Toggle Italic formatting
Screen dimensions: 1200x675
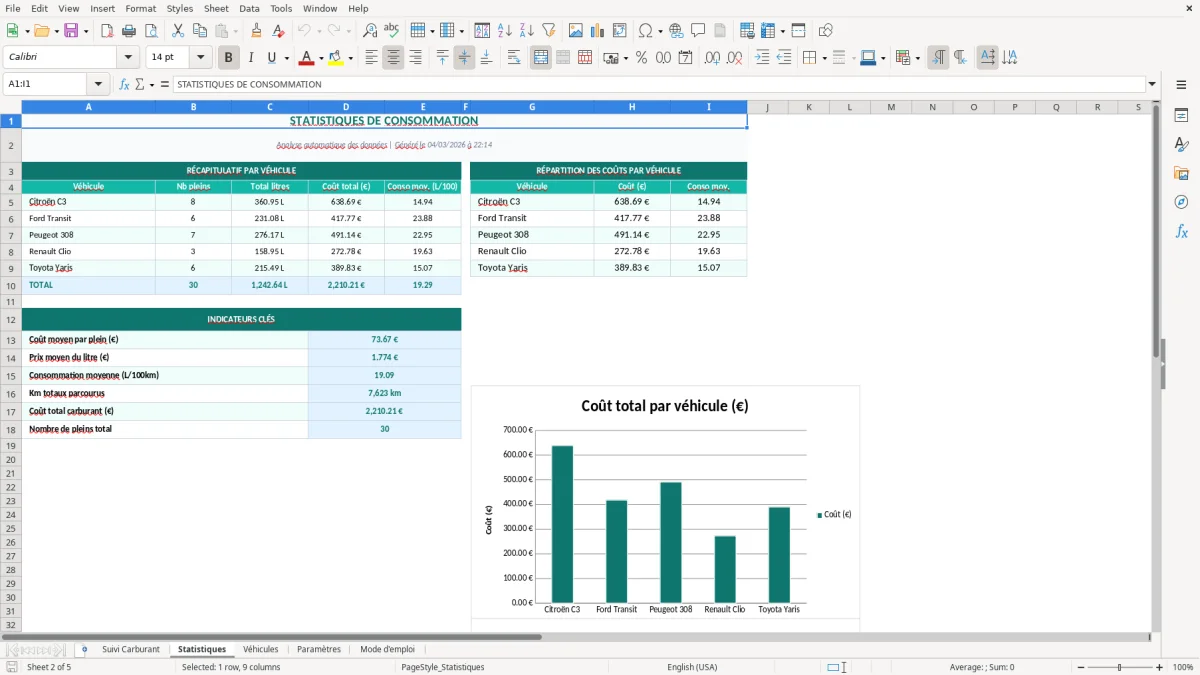[251, 58]
